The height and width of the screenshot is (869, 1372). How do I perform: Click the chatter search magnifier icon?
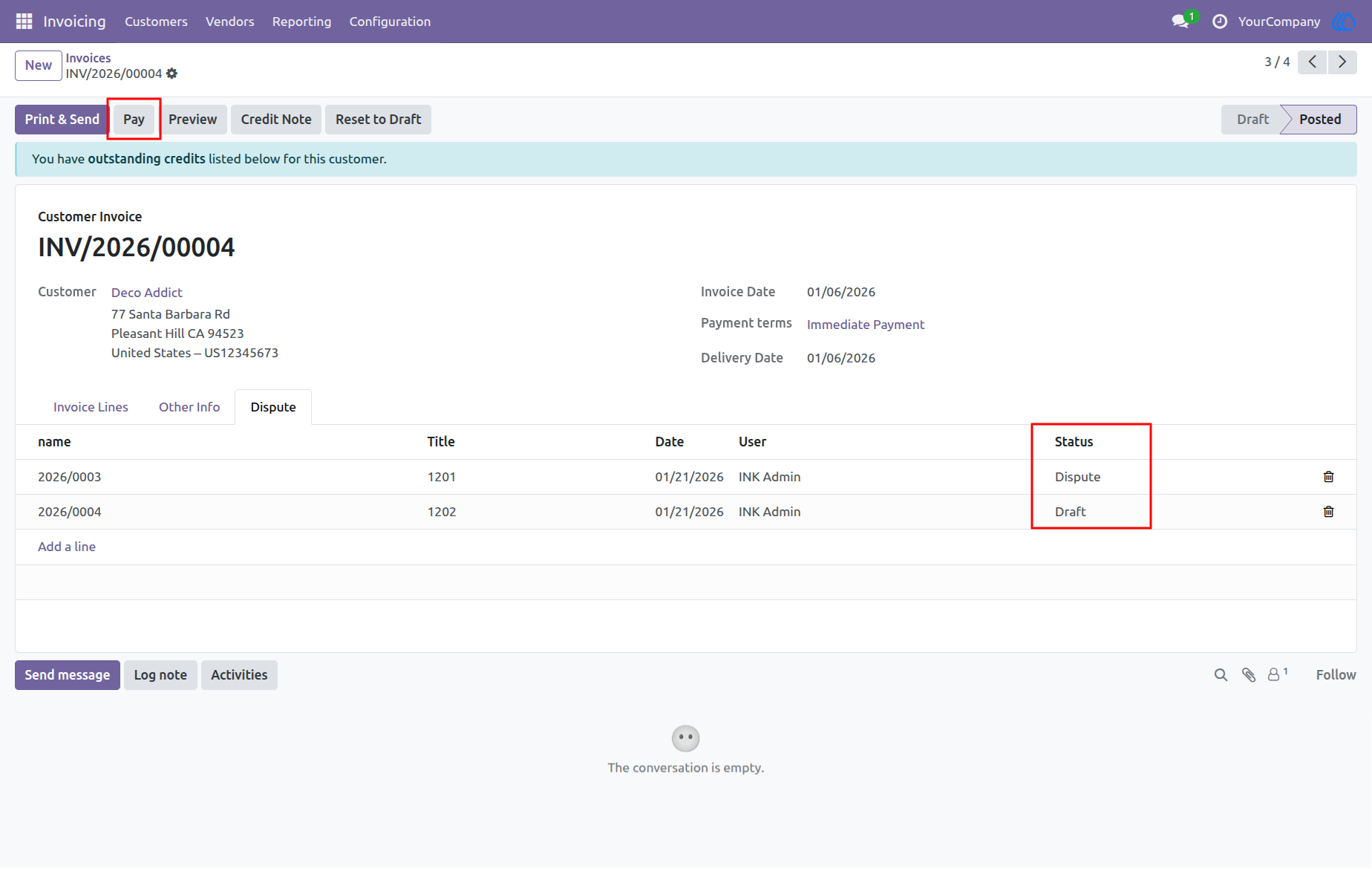1221,675
